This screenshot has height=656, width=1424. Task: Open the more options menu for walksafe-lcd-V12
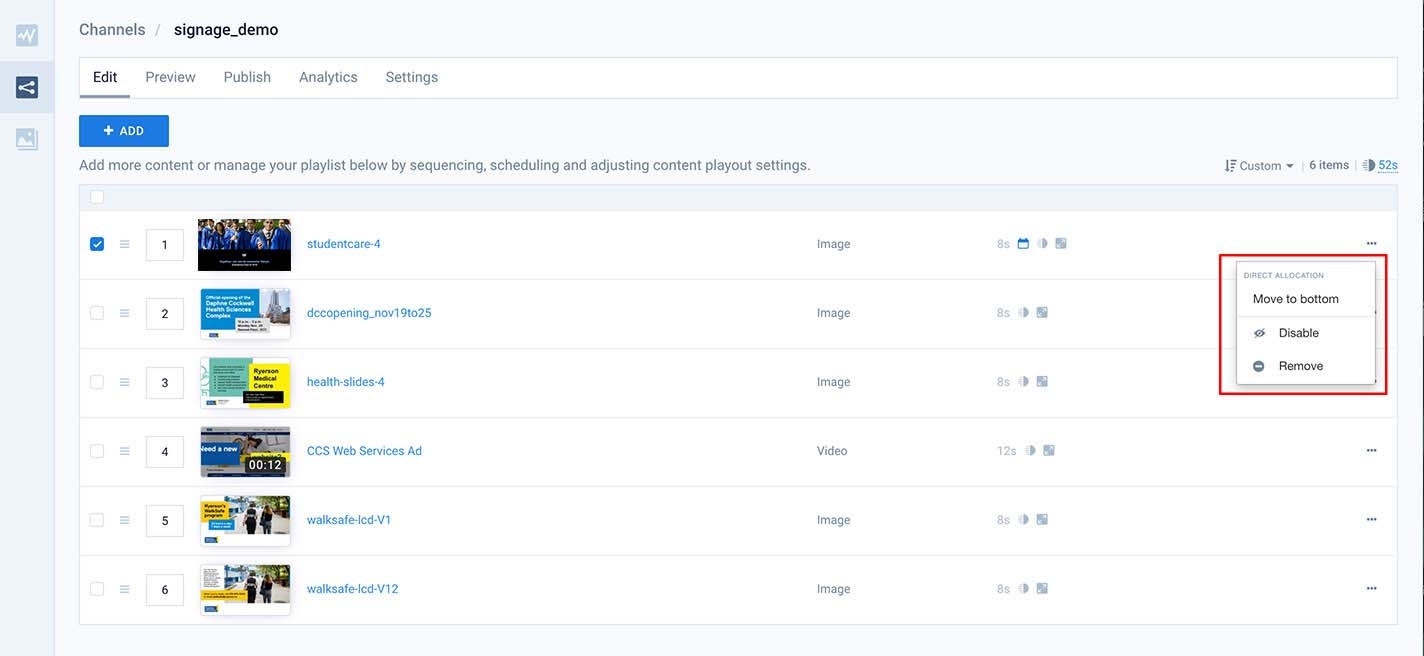click(1371, 589)
